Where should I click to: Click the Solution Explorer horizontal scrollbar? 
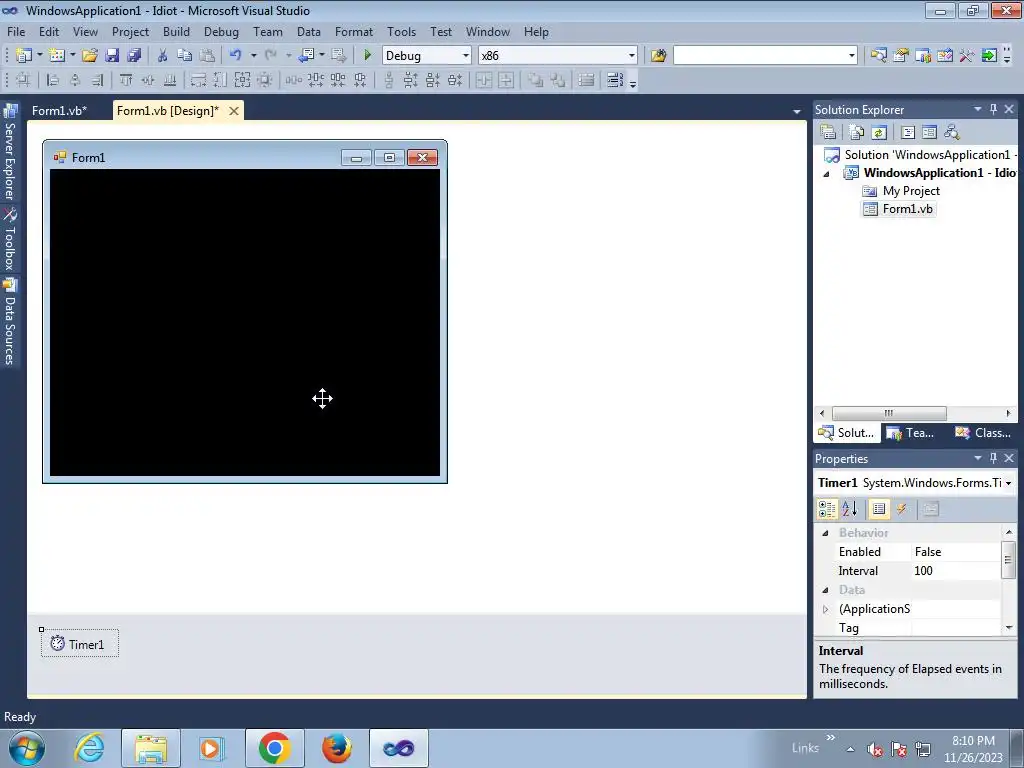pyautogui.click(x=889, y=413)
